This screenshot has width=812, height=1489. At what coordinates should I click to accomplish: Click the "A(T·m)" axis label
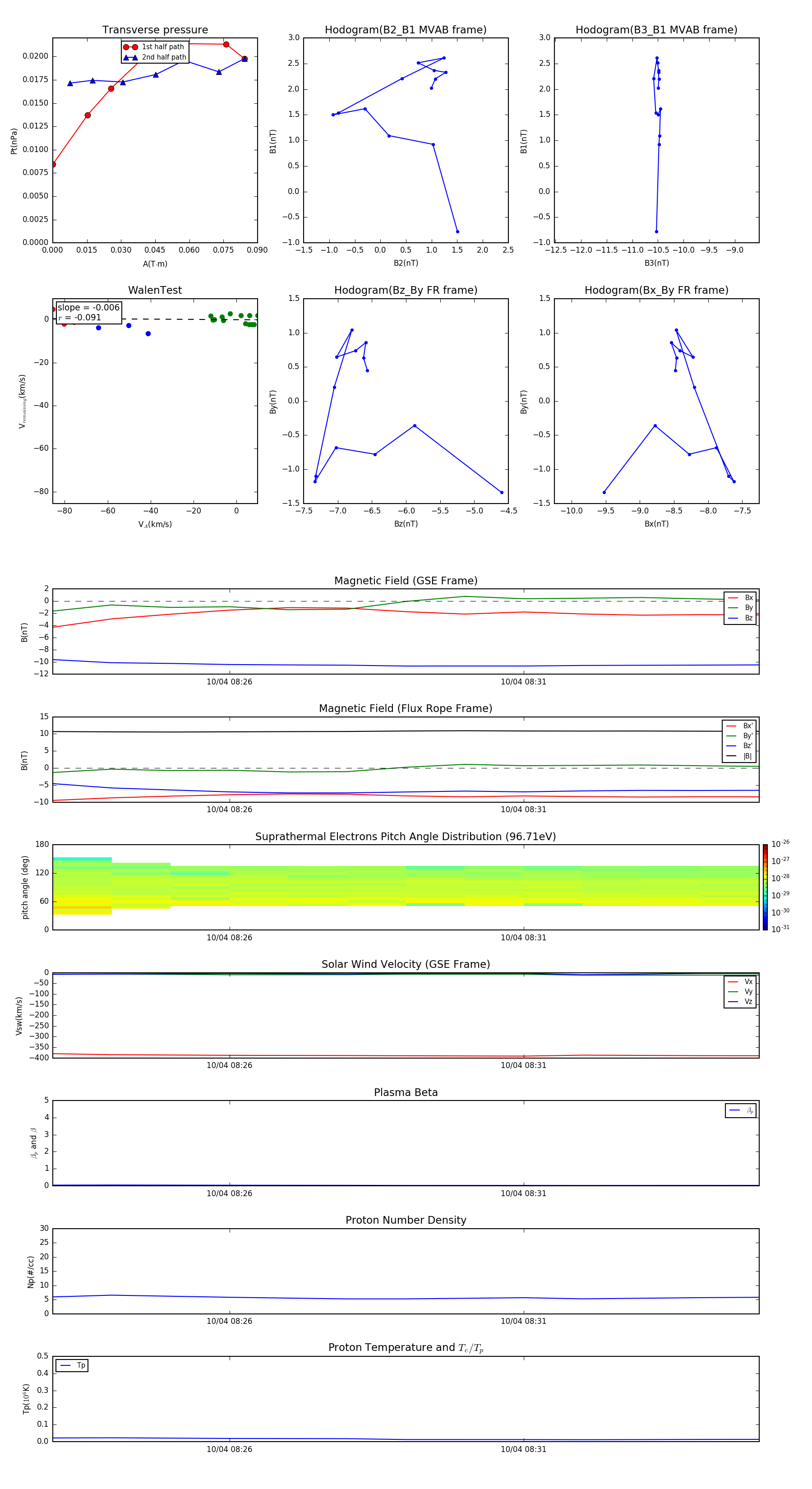155,264
